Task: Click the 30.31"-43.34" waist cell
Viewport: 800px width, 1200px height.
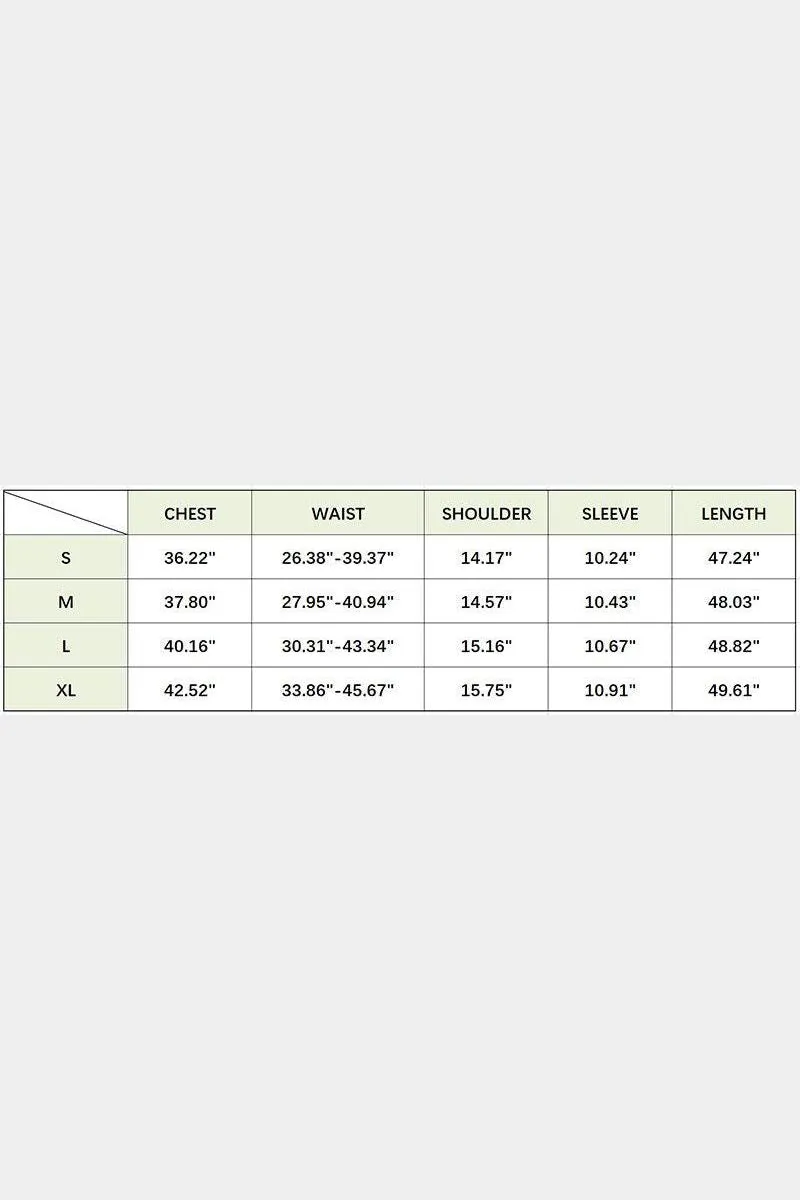Action: [338, 645]
